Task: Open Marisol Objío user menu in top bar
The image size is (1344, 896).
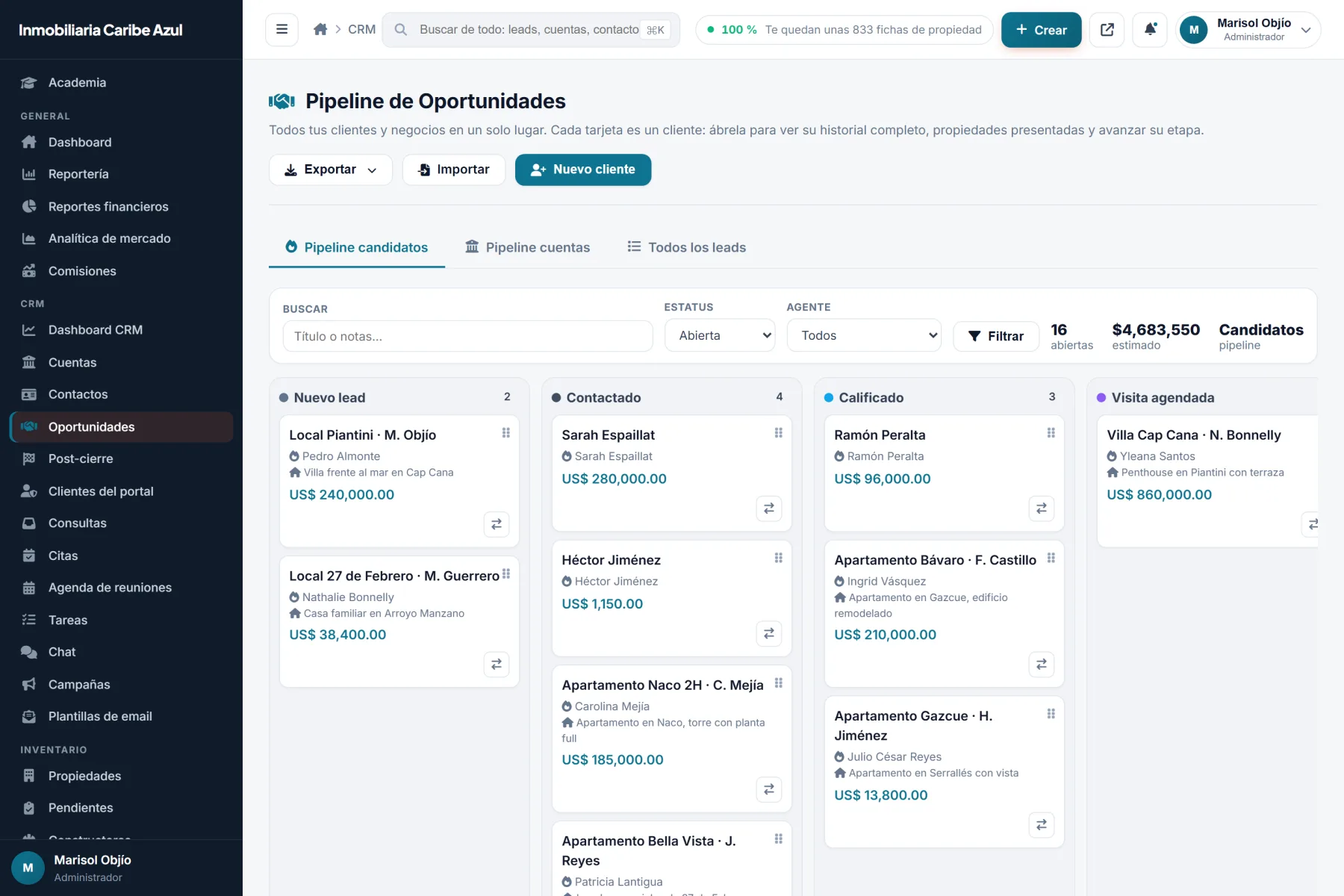Action: click(x=1248, y=30)
